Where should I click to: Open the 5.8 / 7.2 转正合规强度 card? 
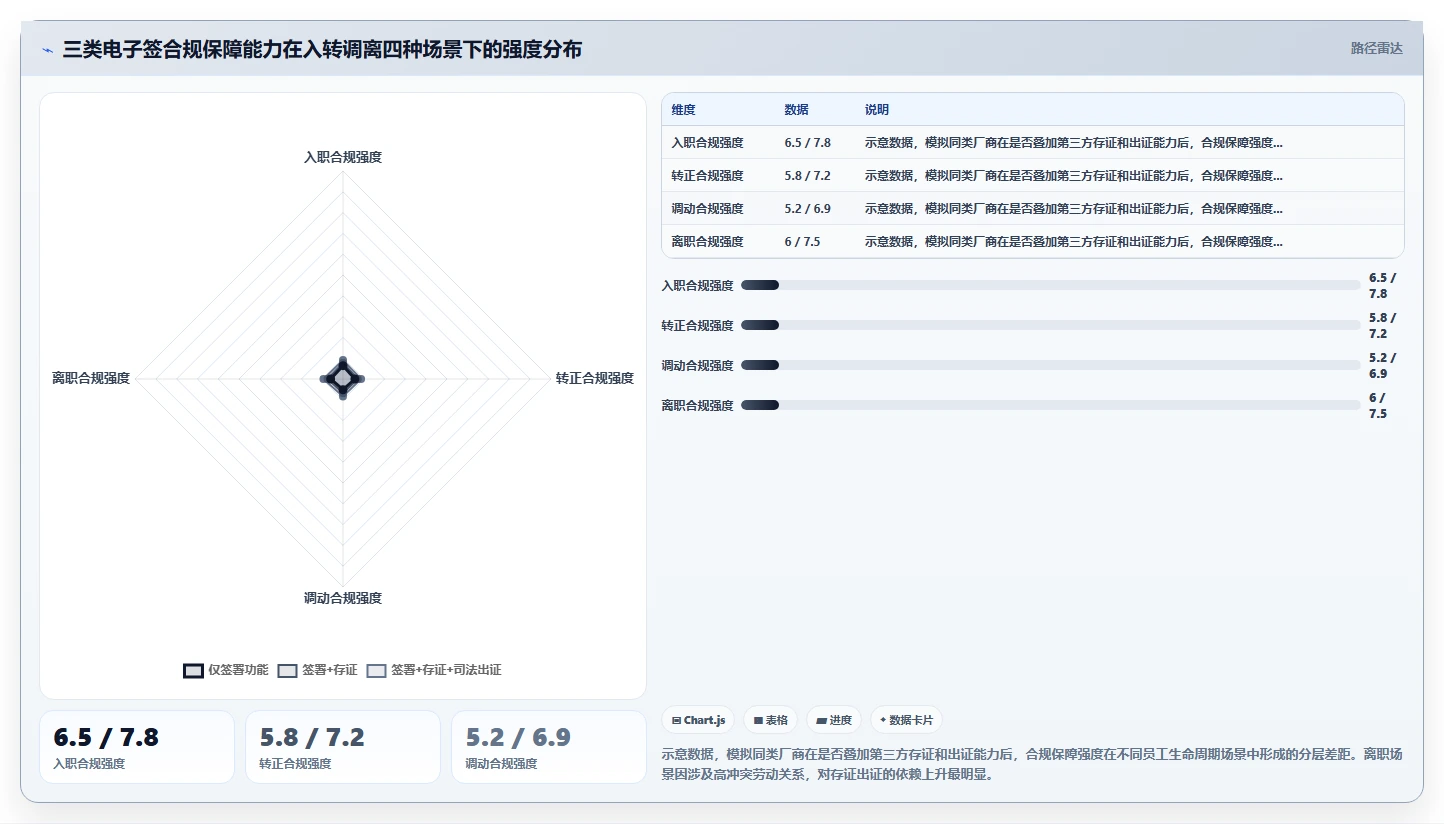[343, 747]
